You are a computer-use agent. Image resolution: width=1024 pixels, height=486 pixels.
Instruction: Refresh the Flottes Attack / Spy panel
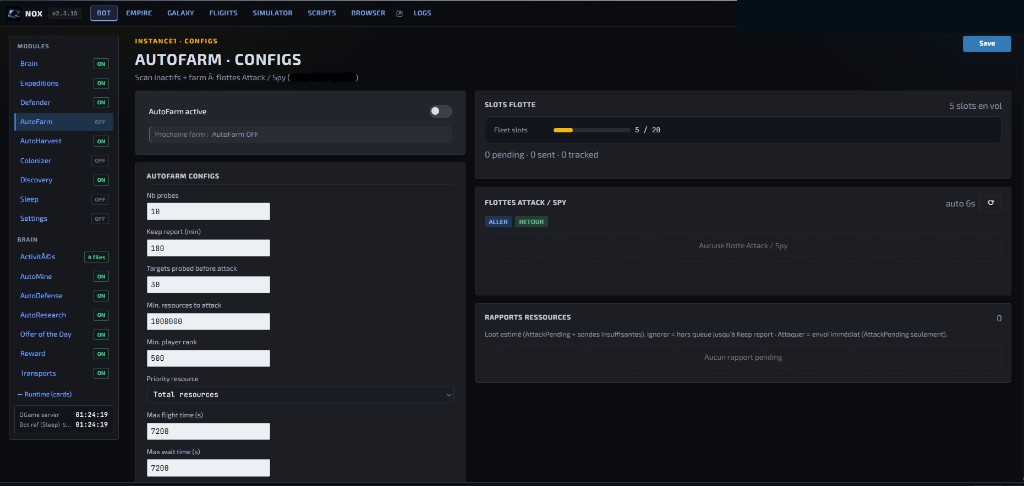coord(990,203)
